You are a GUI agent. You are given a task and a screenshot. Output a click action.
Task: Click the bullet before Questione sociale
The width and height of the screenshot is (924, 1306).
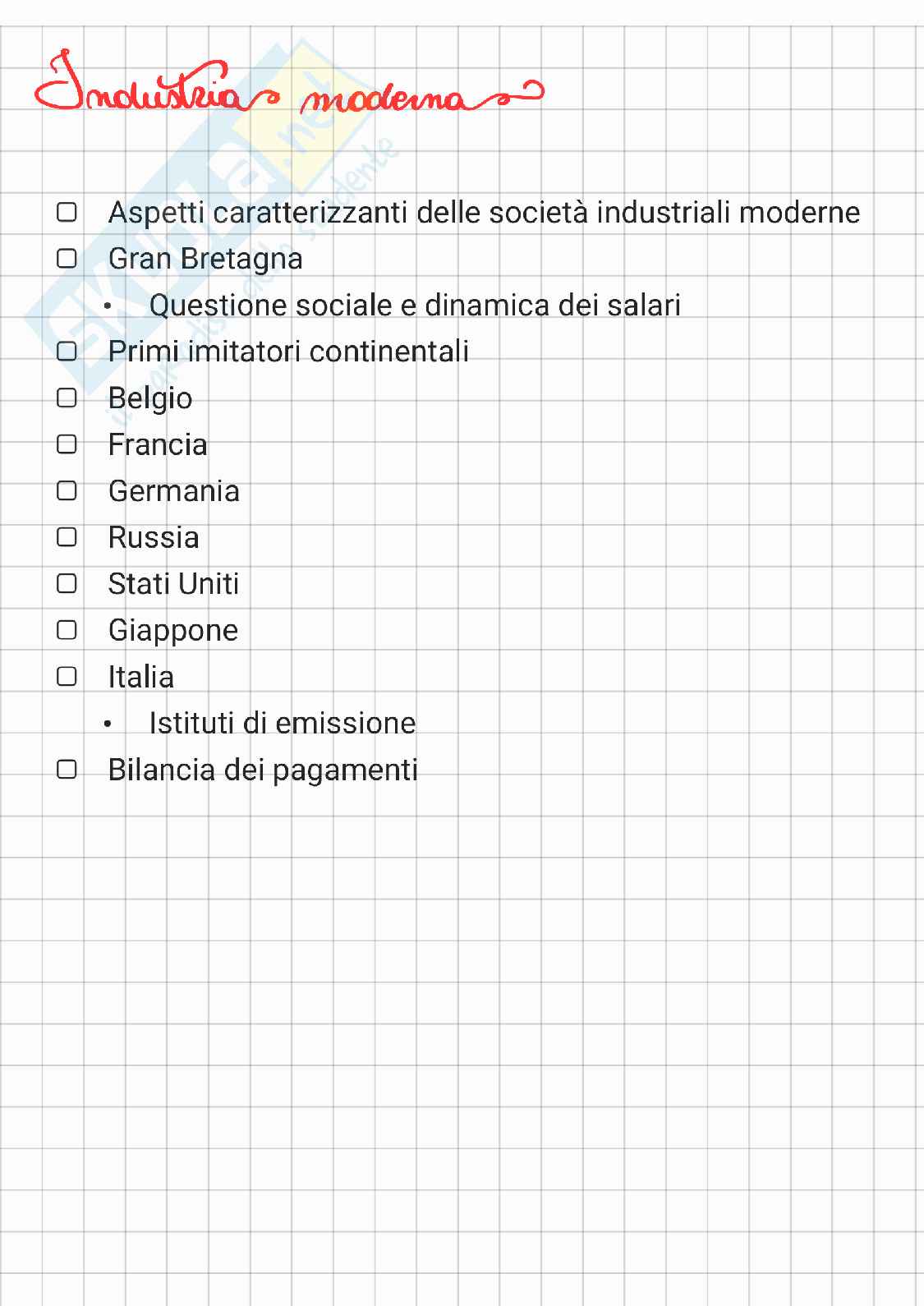(x=108, y=306)
